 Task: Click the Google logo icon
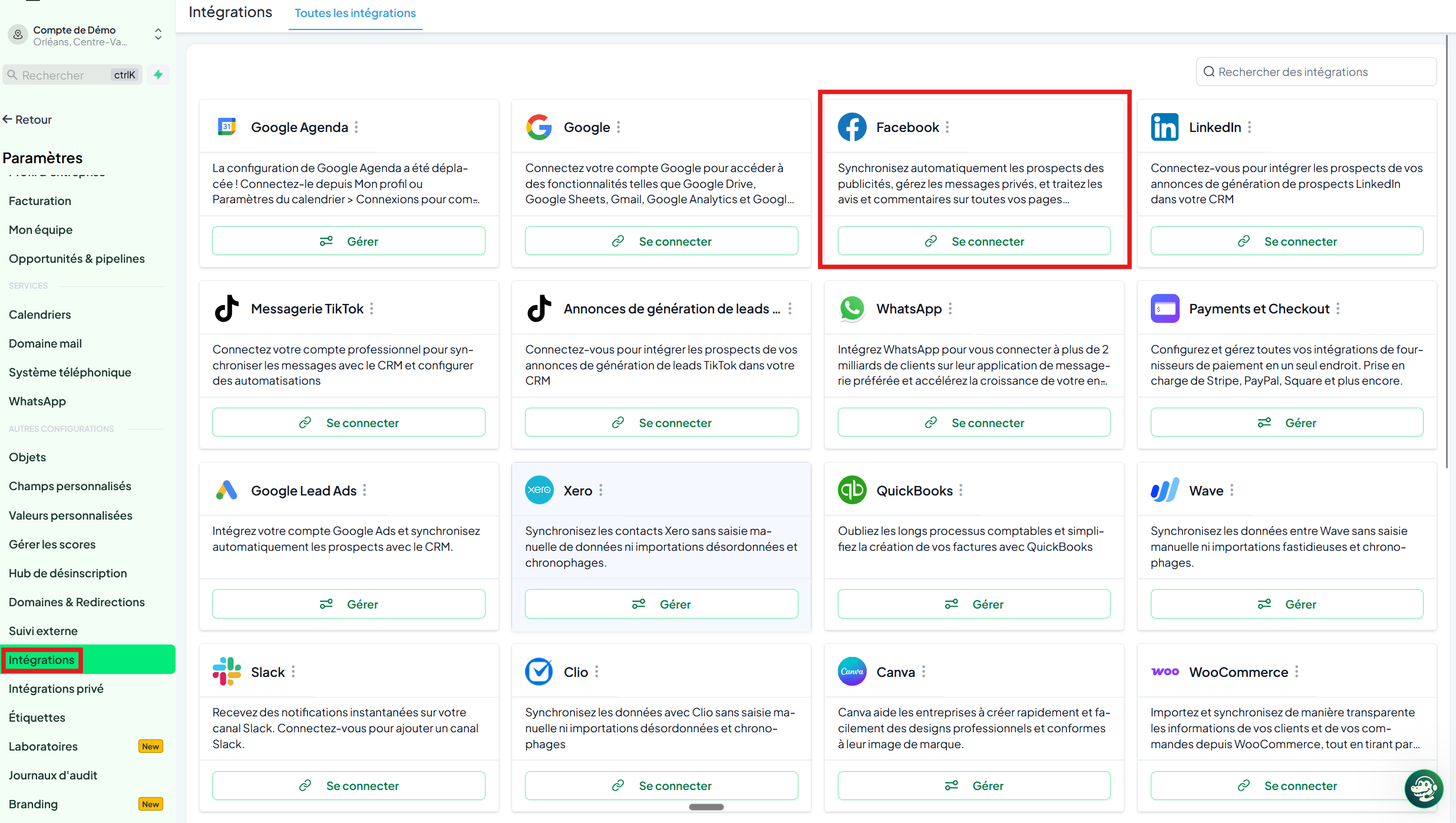[x=539, y=127]
